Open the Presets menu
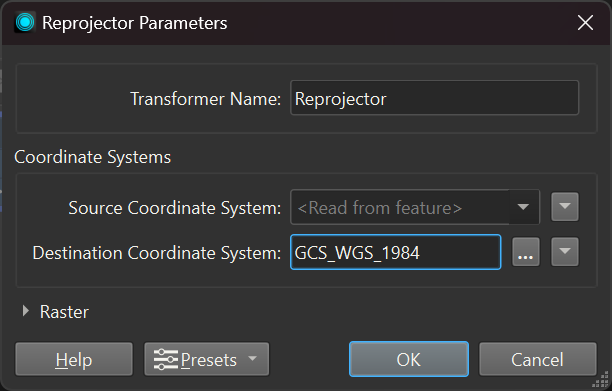The height and width of the screenshot is (391, 612). pos(206,359)
